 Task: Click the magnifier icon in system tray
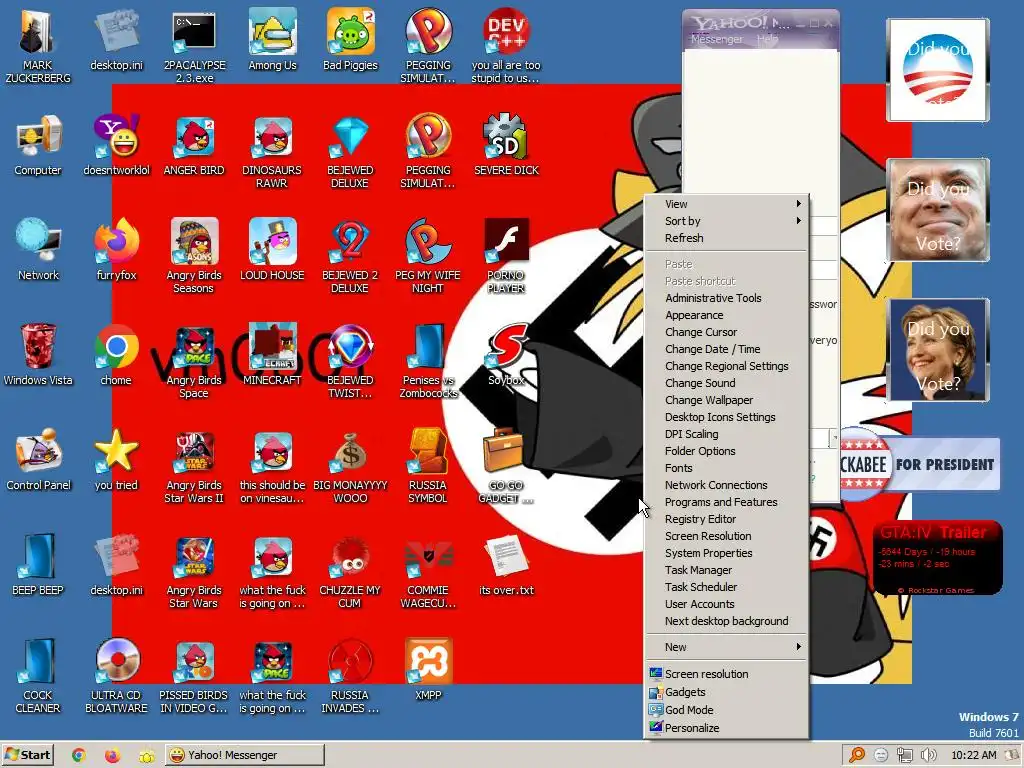(x=857, y=755)
